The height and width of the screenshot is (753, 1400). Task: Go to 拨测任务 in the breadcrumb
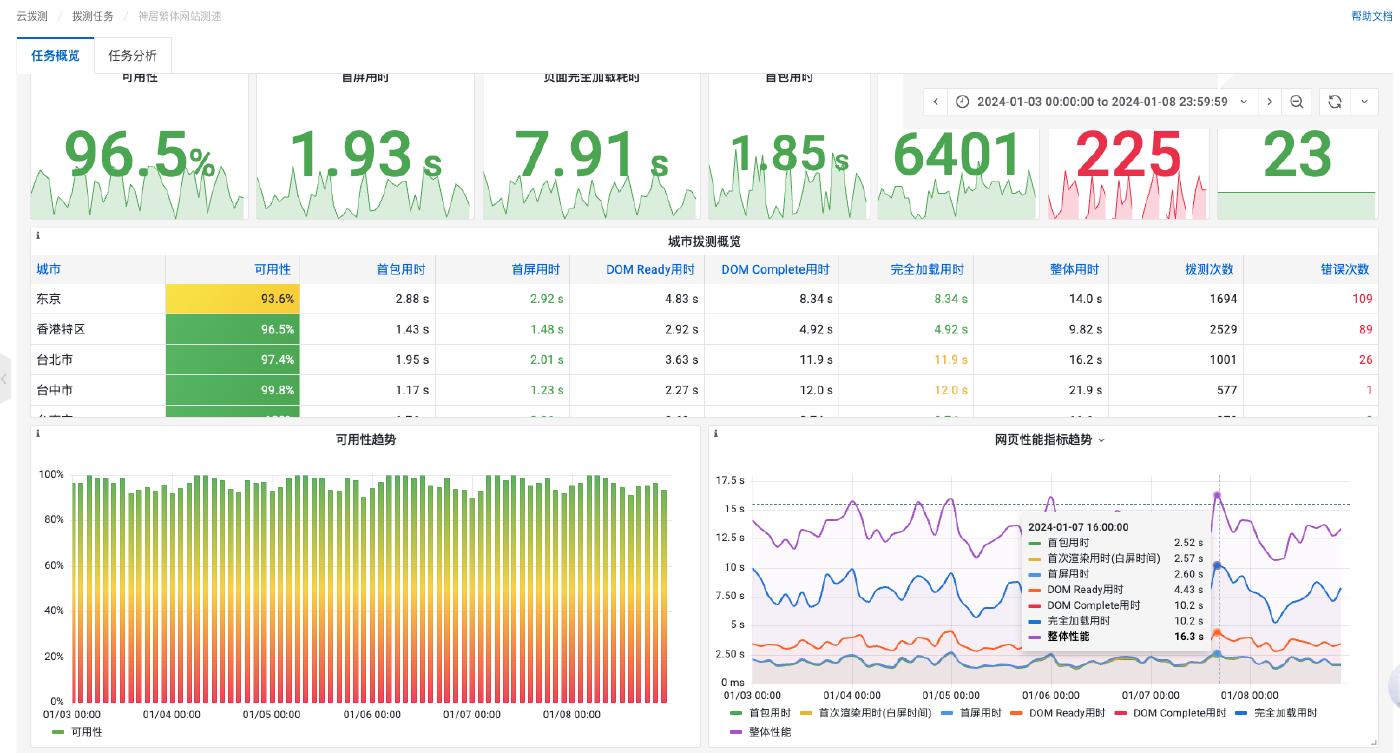93,16
